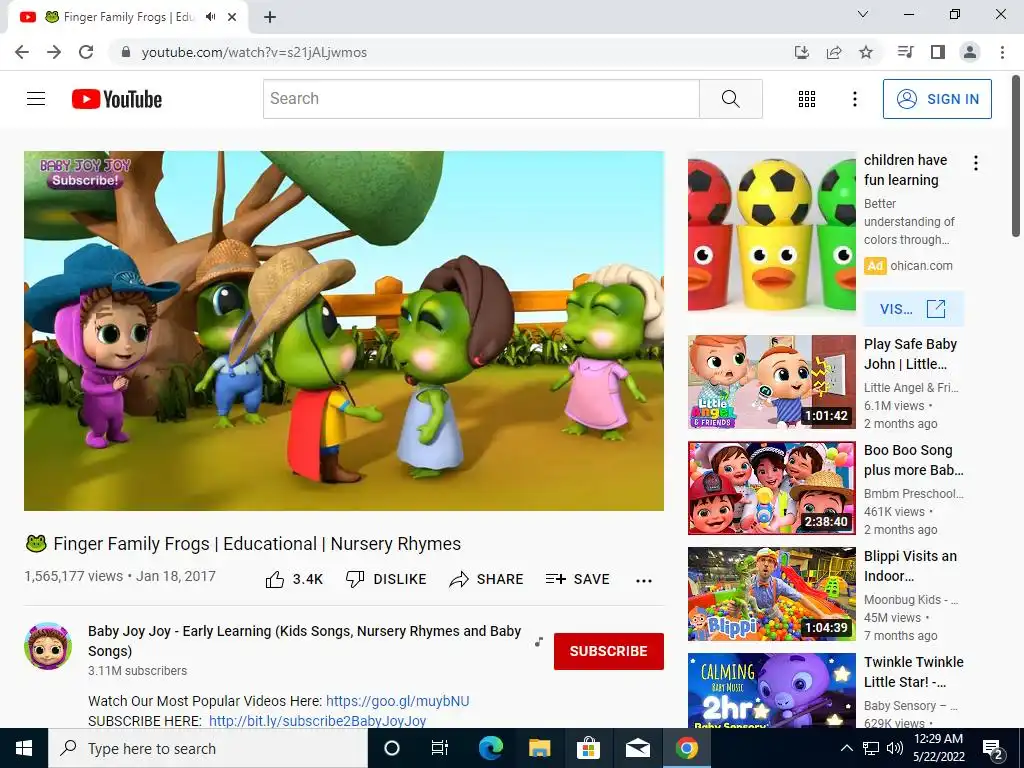Visit the ohican.com advertiser site
This screenshot has height=768, width=1024.
[913, 309]
